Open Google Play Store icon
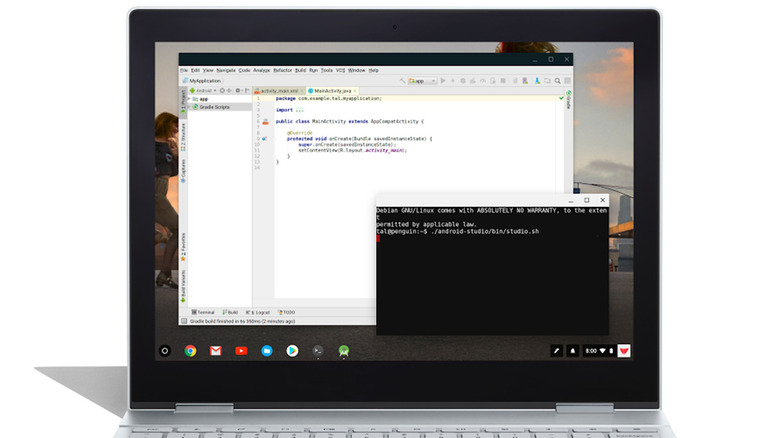Viewport: 780px width, 438px height. [292, 351]
